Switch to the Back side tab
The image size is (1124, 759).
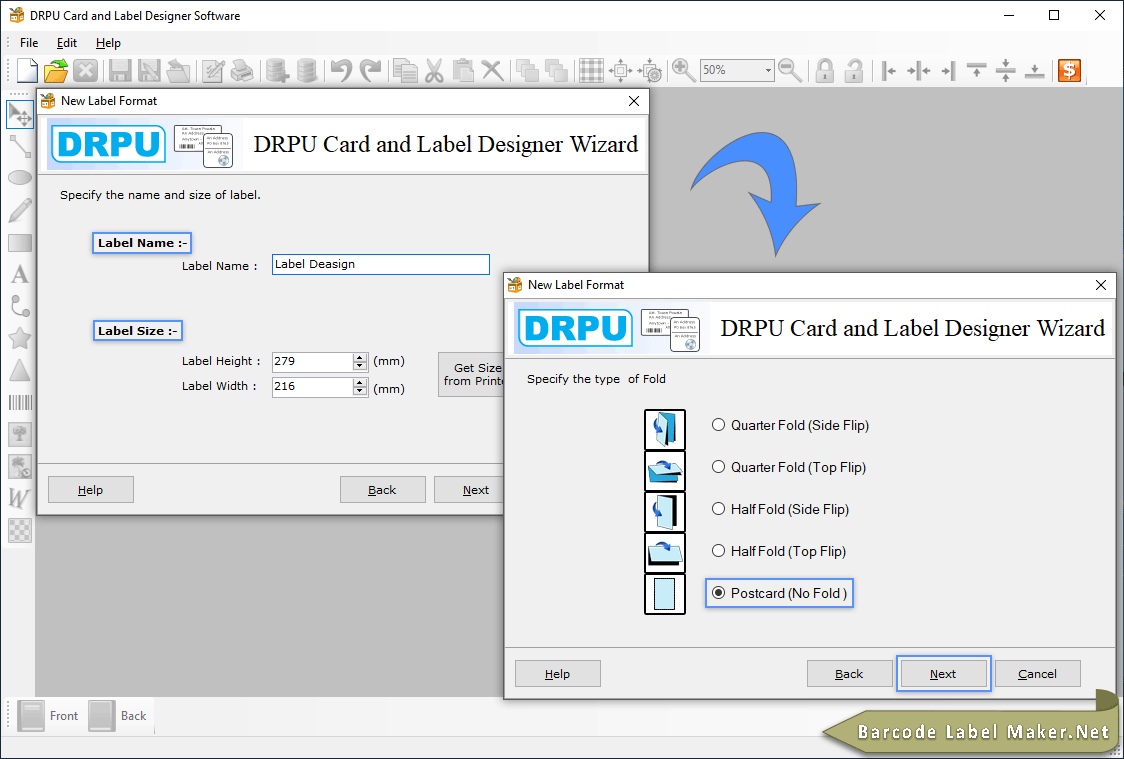118,715
